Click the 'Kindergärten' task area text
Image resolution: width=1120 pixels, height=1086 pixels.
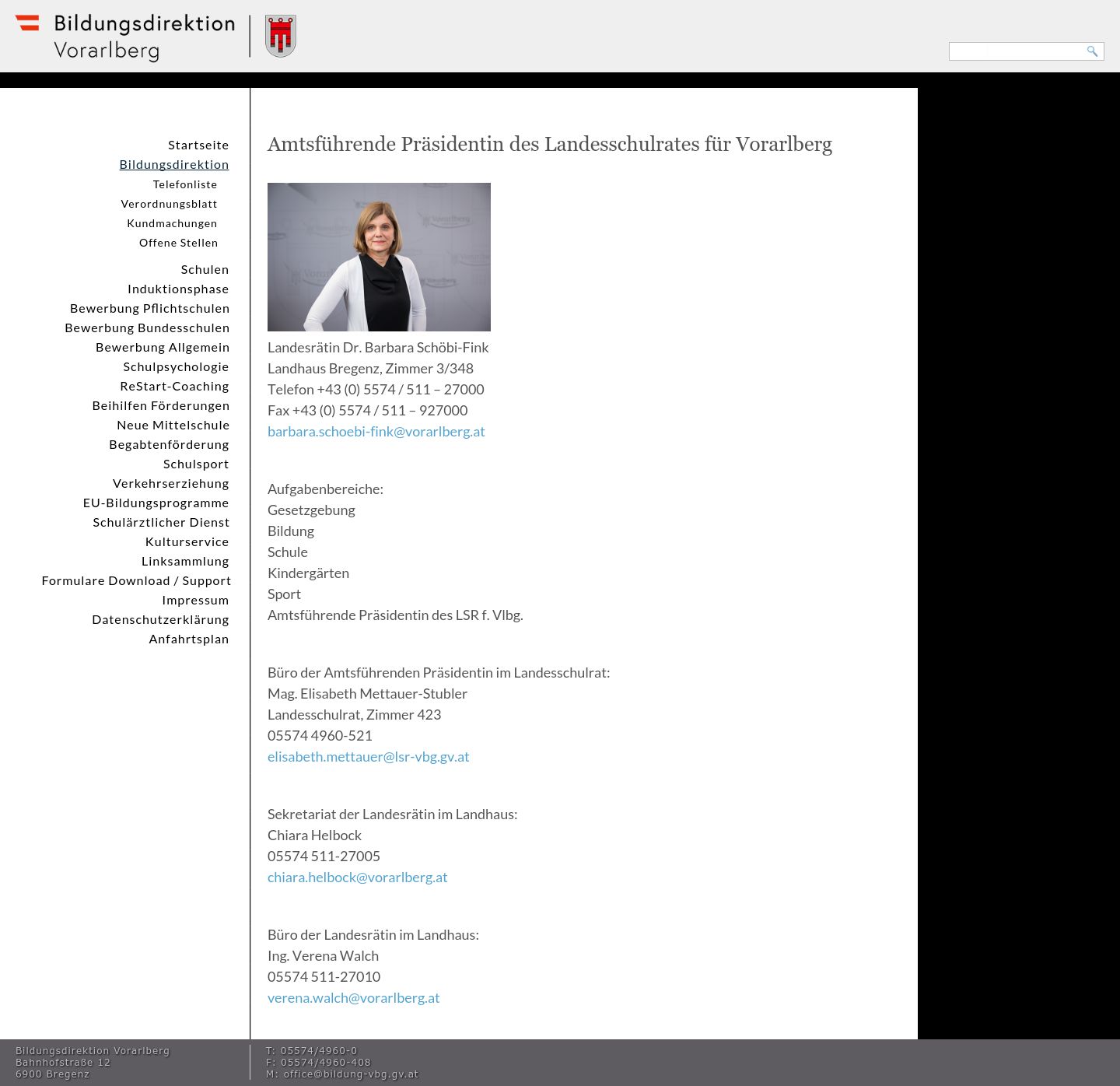point(308,573)
